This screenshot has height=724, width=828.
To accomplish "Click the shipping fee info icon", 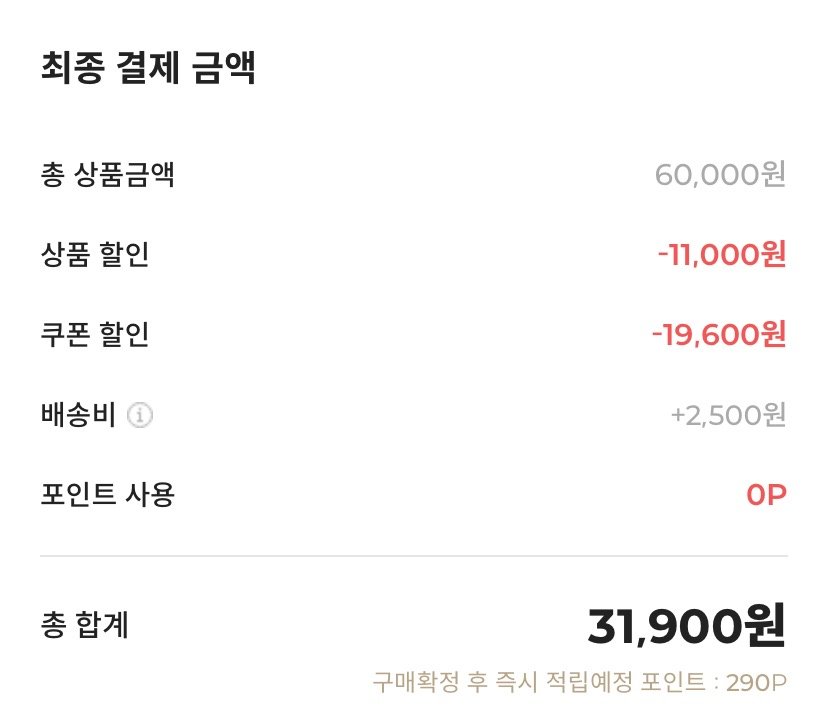I will click(141, 415).
